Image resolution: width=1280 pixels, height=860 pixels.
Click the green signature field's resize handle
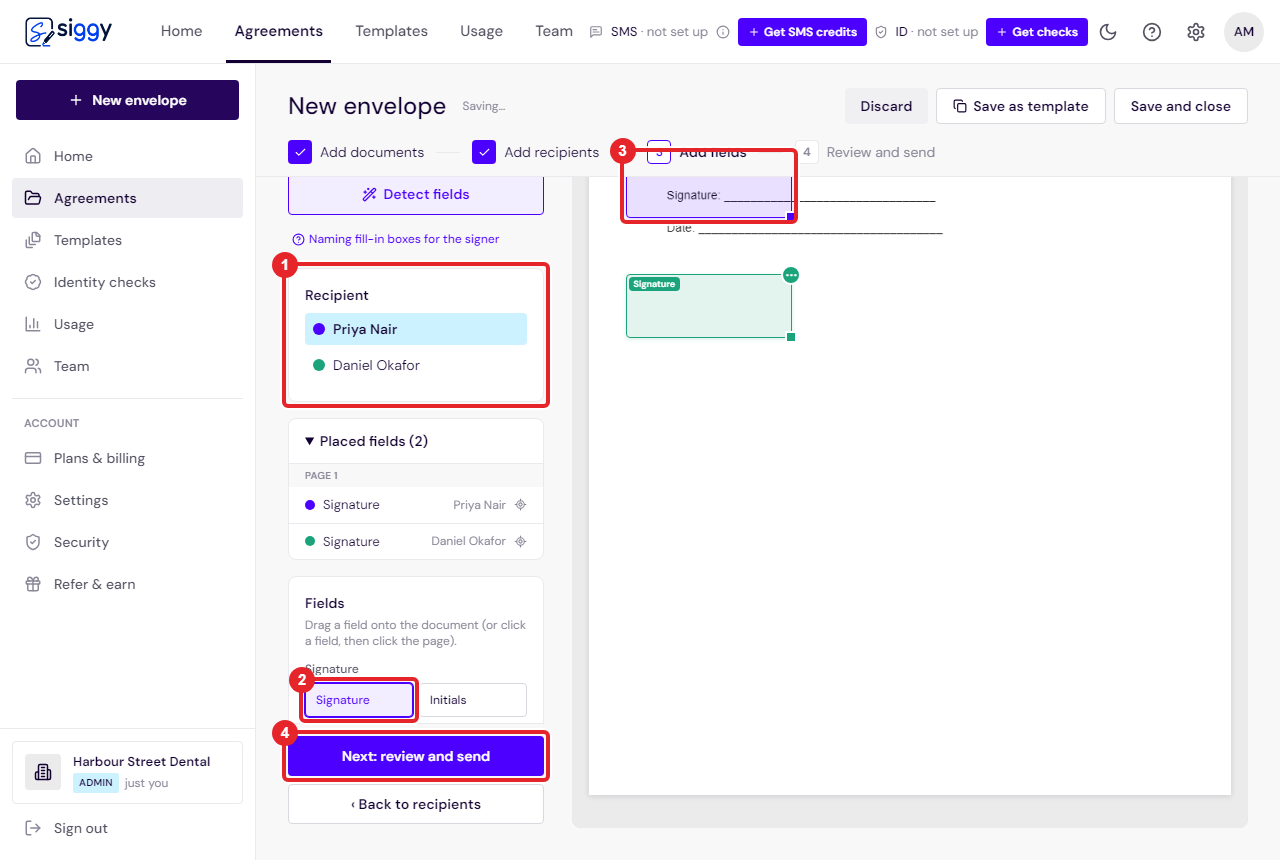tap(791, 337)
